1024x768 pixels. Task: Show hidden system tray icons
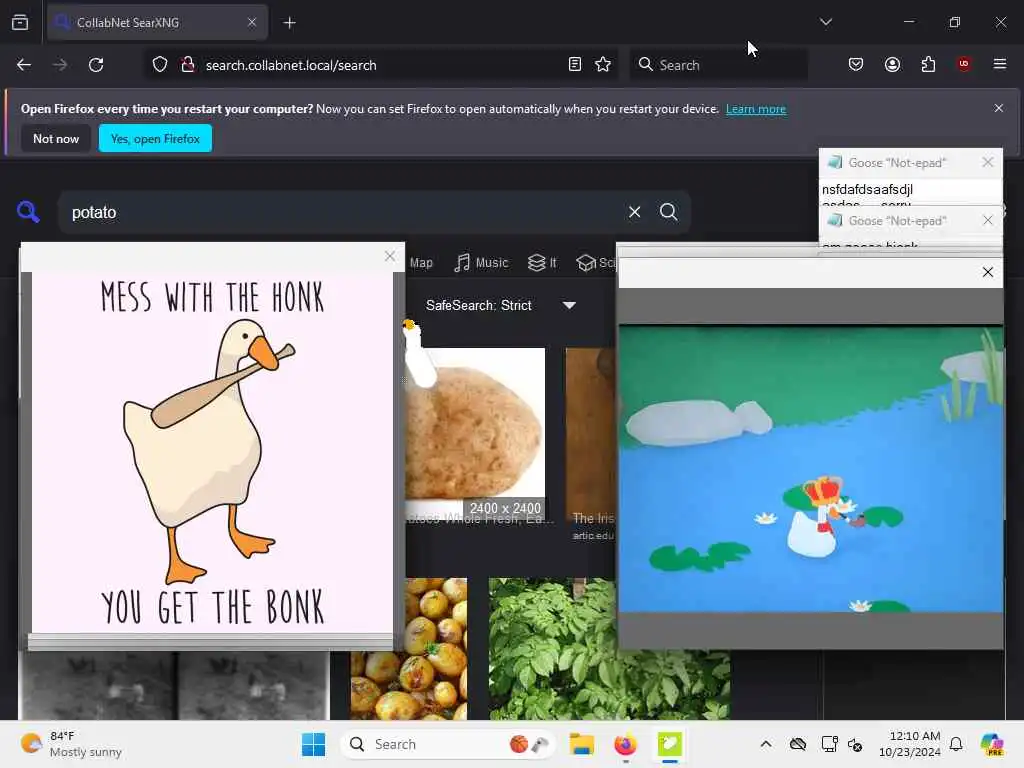coord(766,744)
